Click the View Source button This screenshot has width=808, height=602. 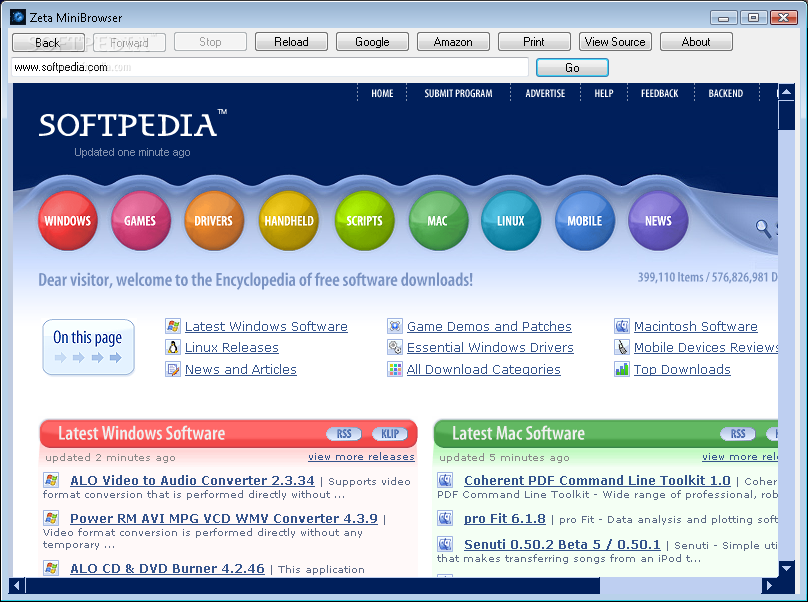click(615, 42)
